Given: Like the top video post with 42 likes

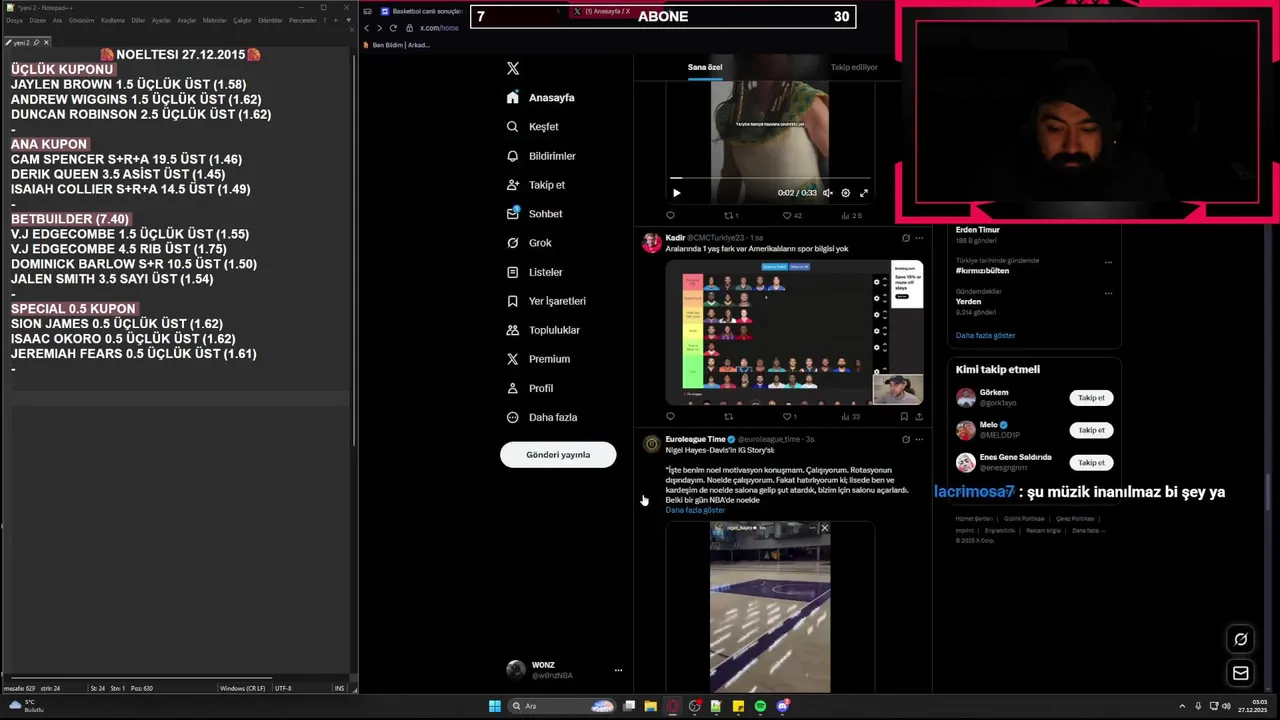Looking at the screenshot, I should coord(792,215).
